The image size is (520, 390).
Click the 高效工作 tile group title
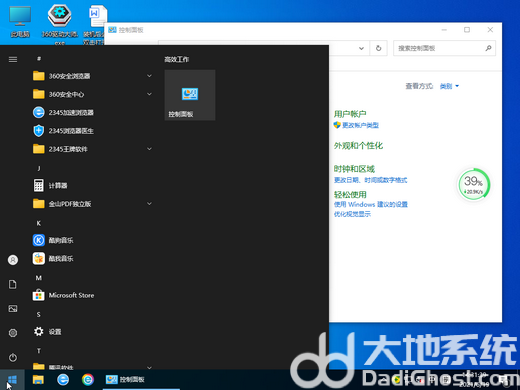(177, 59)
